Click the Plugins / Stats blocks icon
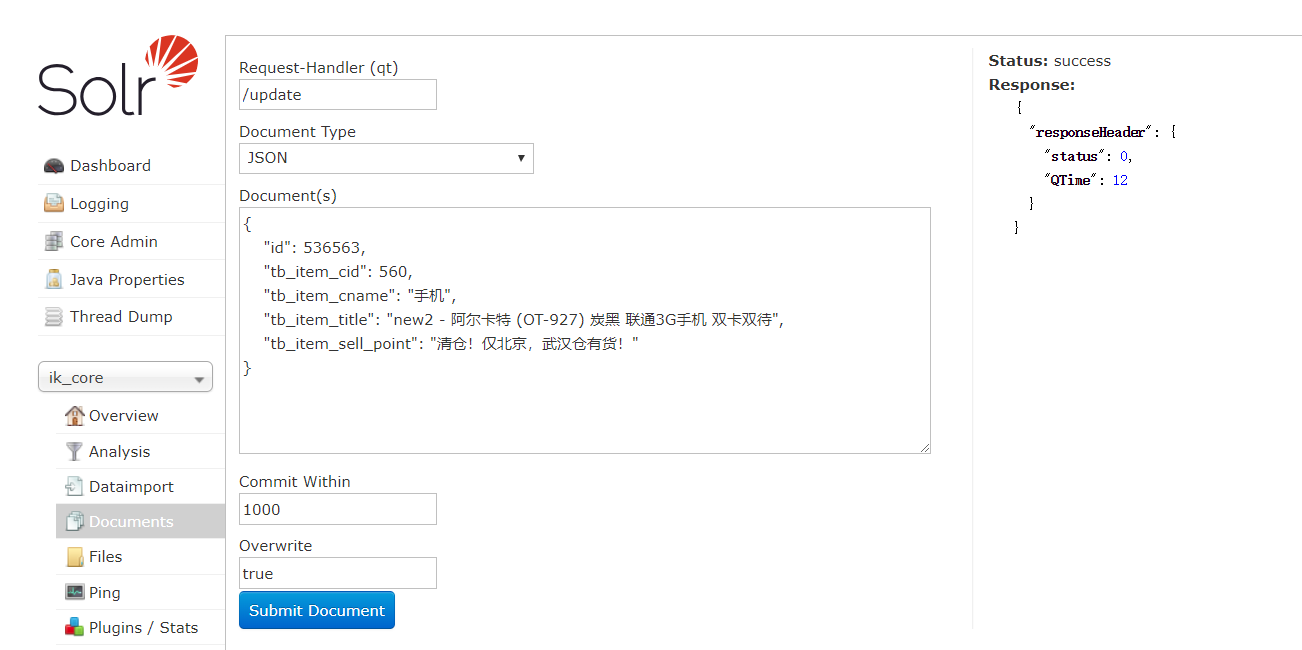 (x=75, y=627)
